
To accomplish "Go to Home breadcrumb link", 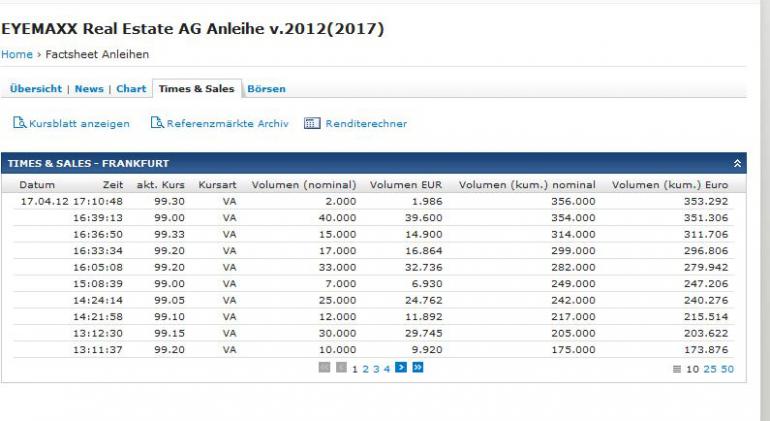I will point(17,55).
